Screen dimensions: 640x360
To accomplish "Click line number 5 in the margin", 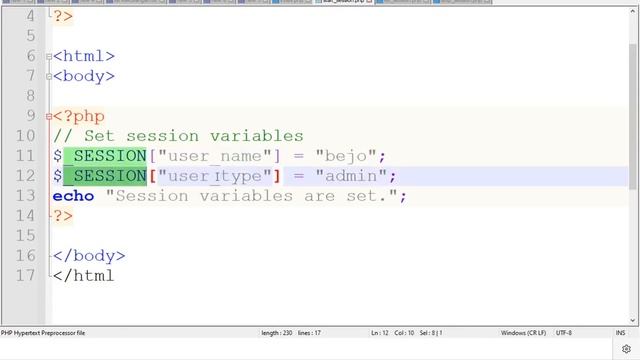I will click(31, 36).
